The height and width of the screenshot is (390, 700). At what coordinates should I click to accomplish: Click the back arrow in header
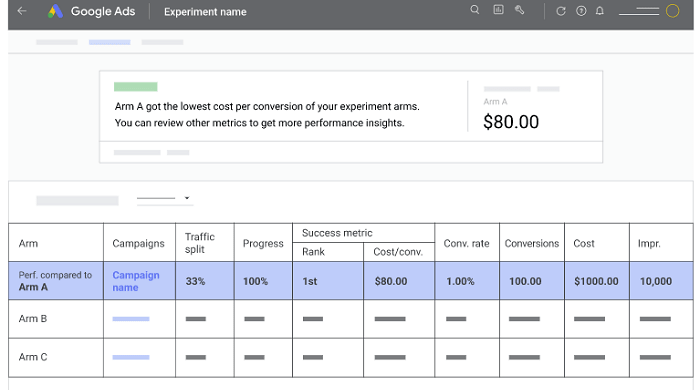21,11
